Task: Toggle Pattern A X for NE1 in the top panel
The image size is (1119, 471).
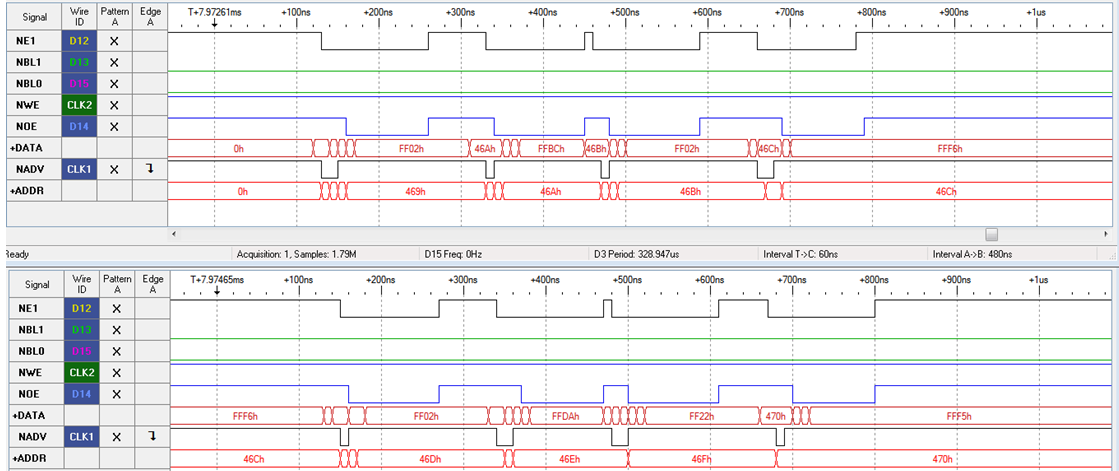Action: [113, 41]
